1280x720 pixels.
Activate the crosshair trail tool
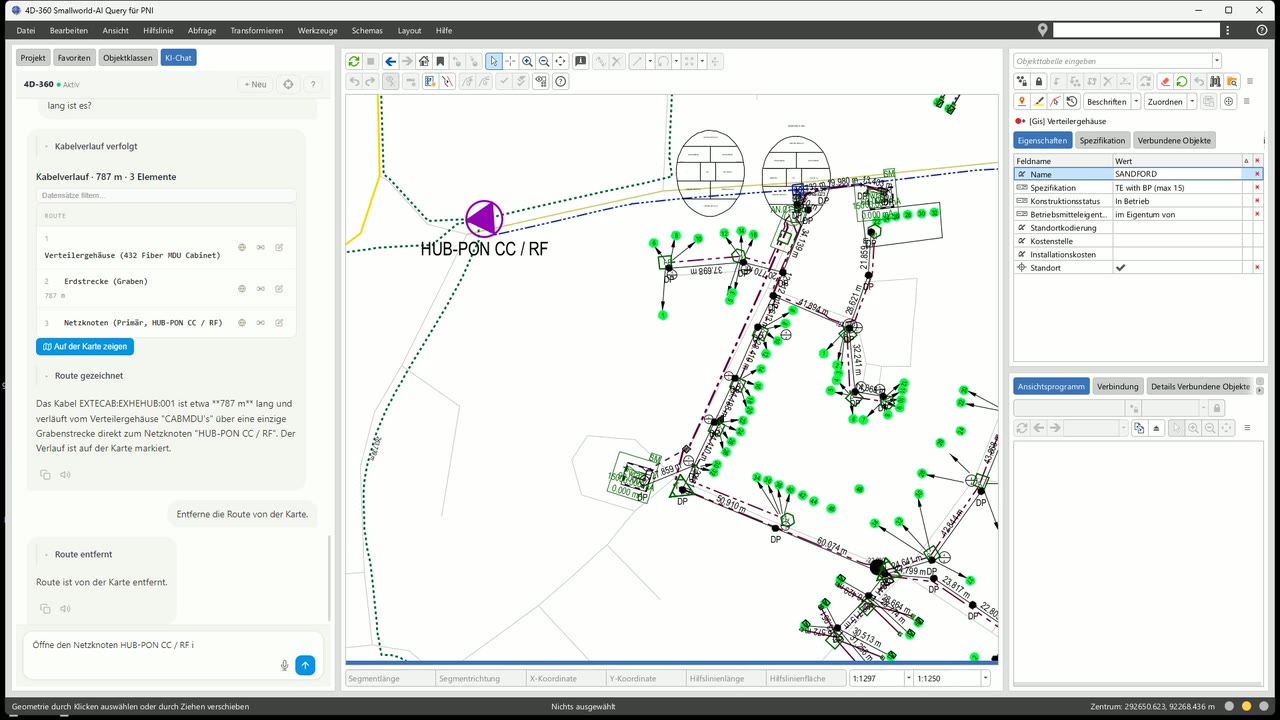click(x=510, y=61)
